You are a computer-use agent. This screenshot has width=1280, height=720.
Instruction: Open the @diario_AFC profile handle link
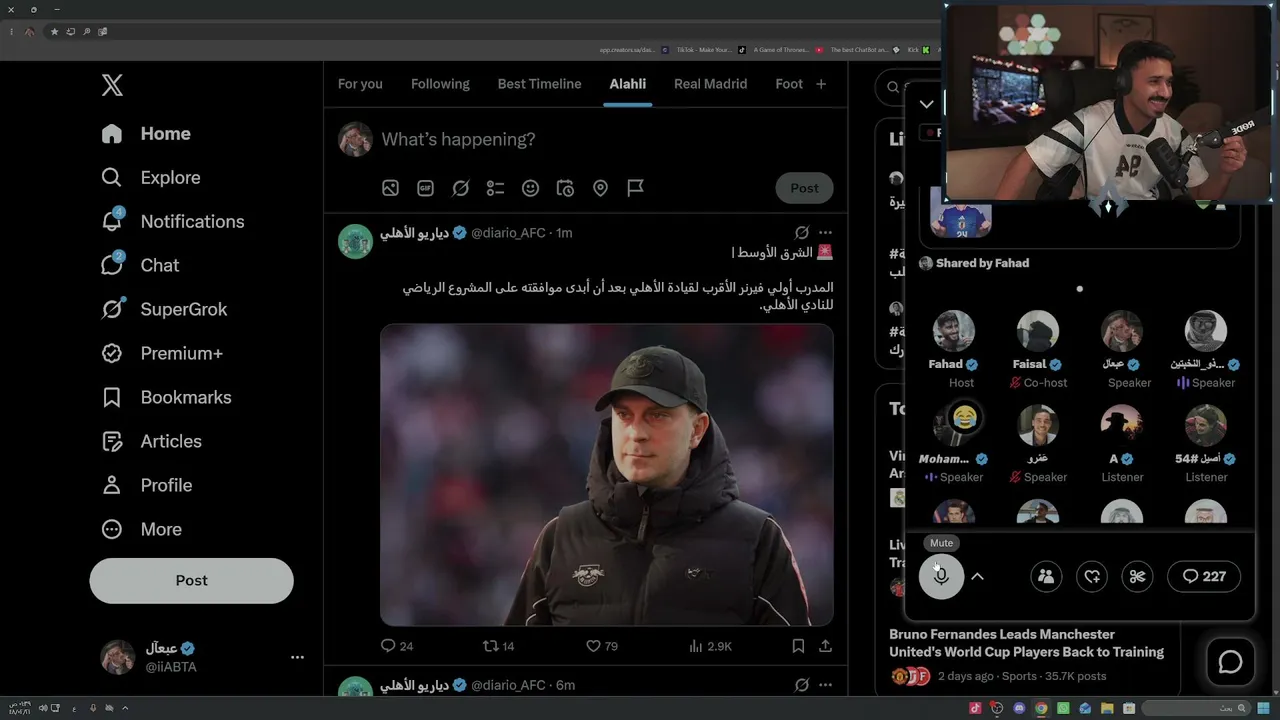click(508, 233)
